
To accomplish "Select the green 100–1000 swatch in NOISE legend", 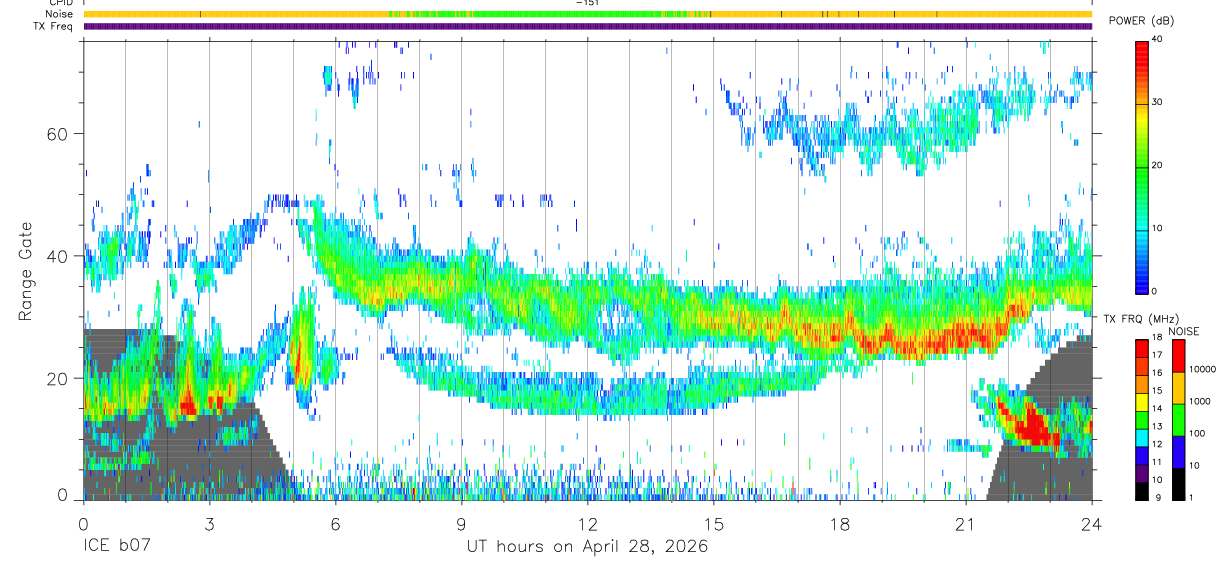I will click(1178, 420).
